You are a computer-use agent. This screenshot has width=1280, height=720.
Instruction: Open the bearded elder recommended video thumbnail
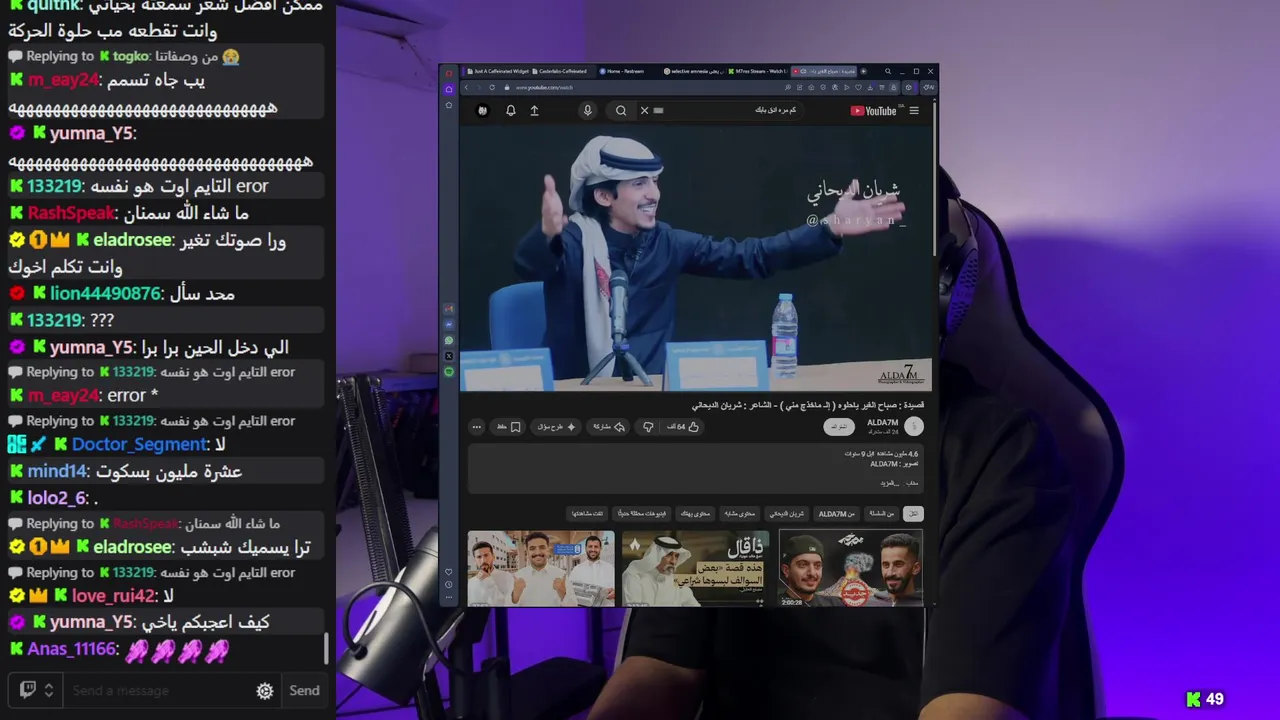pyautogui.click(x=696, y=568)
